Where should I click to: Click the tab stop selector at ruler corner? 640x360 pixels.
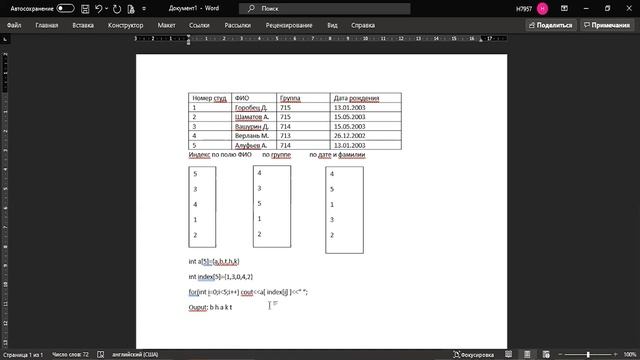coord(5,39)
